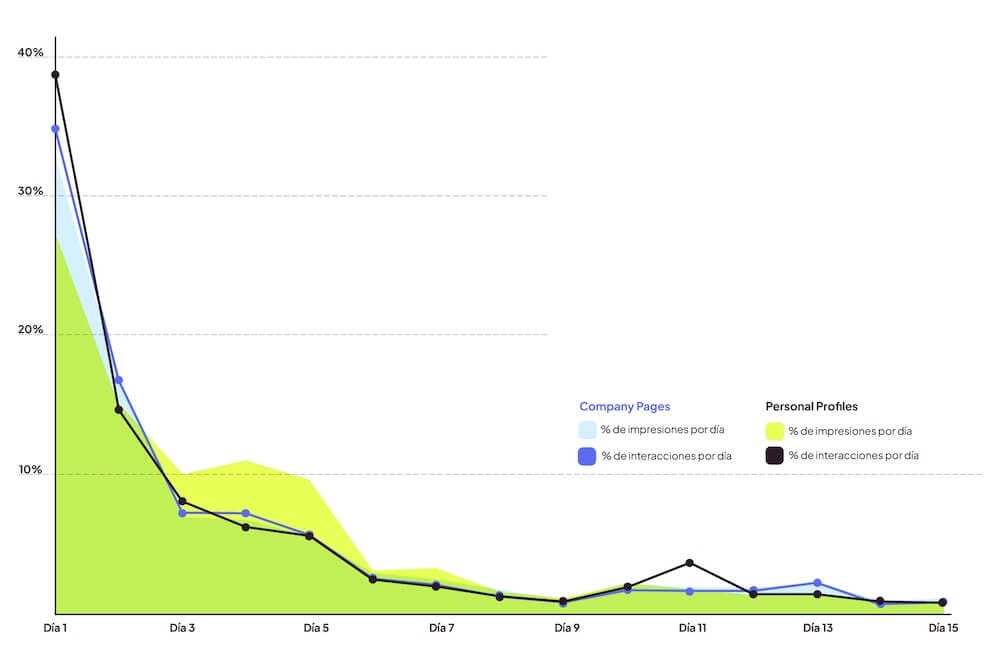Viewport: 1000px width, 671px height.
Task: Click the black Personal Profiles interactions swatch
Action: pos(774,456)
